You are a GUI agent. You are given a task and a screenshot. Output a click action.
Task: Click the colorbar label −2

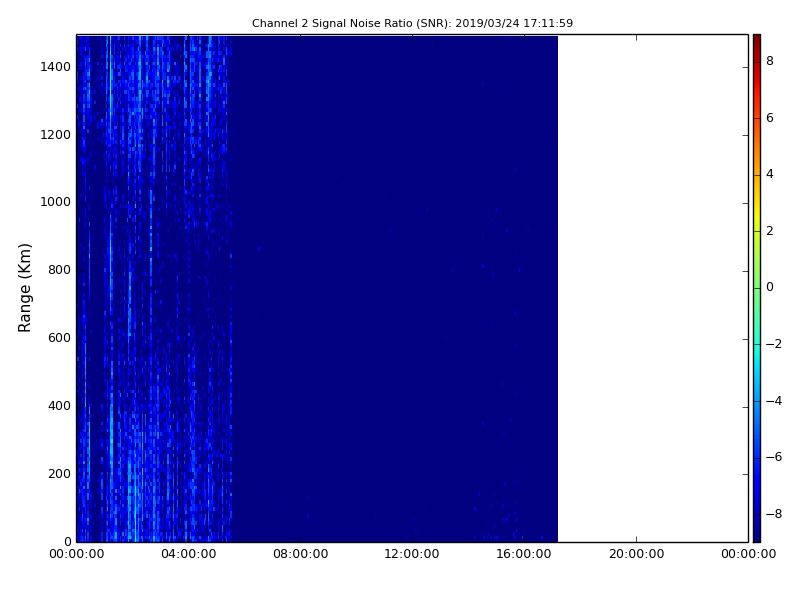tap(773, 344)
